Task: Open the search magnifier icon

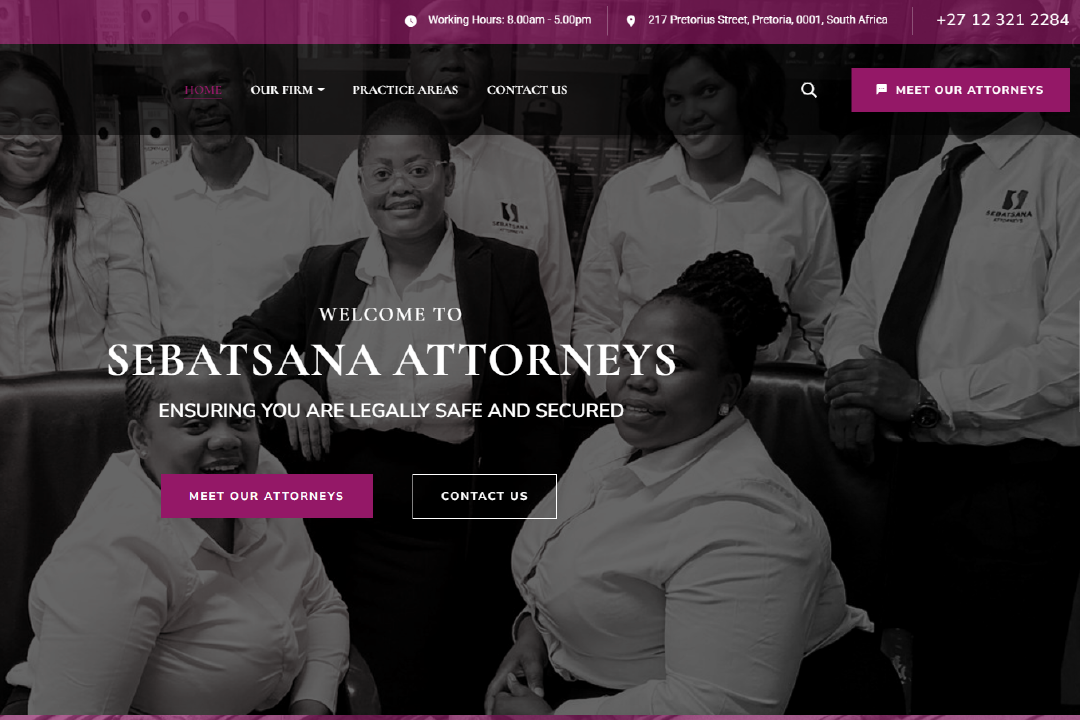Action: click(x=809, y=90)
